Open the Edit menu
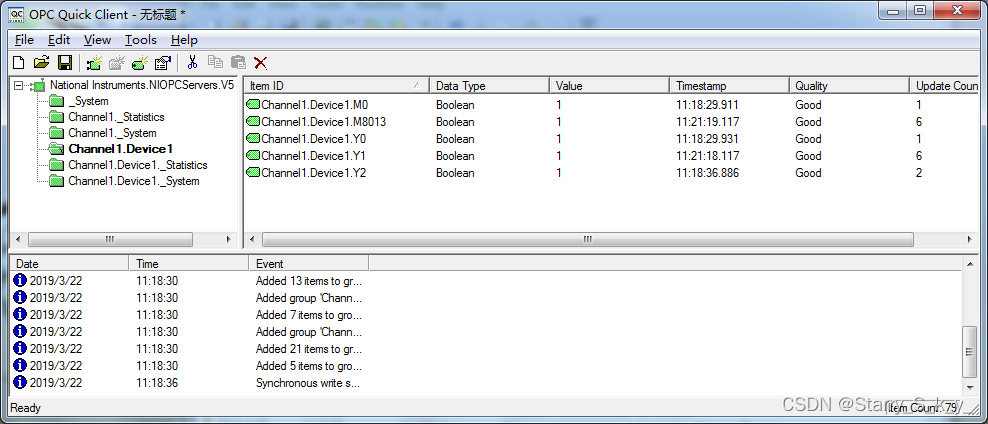This screenshot has height=424, width=988. point(59,40)
